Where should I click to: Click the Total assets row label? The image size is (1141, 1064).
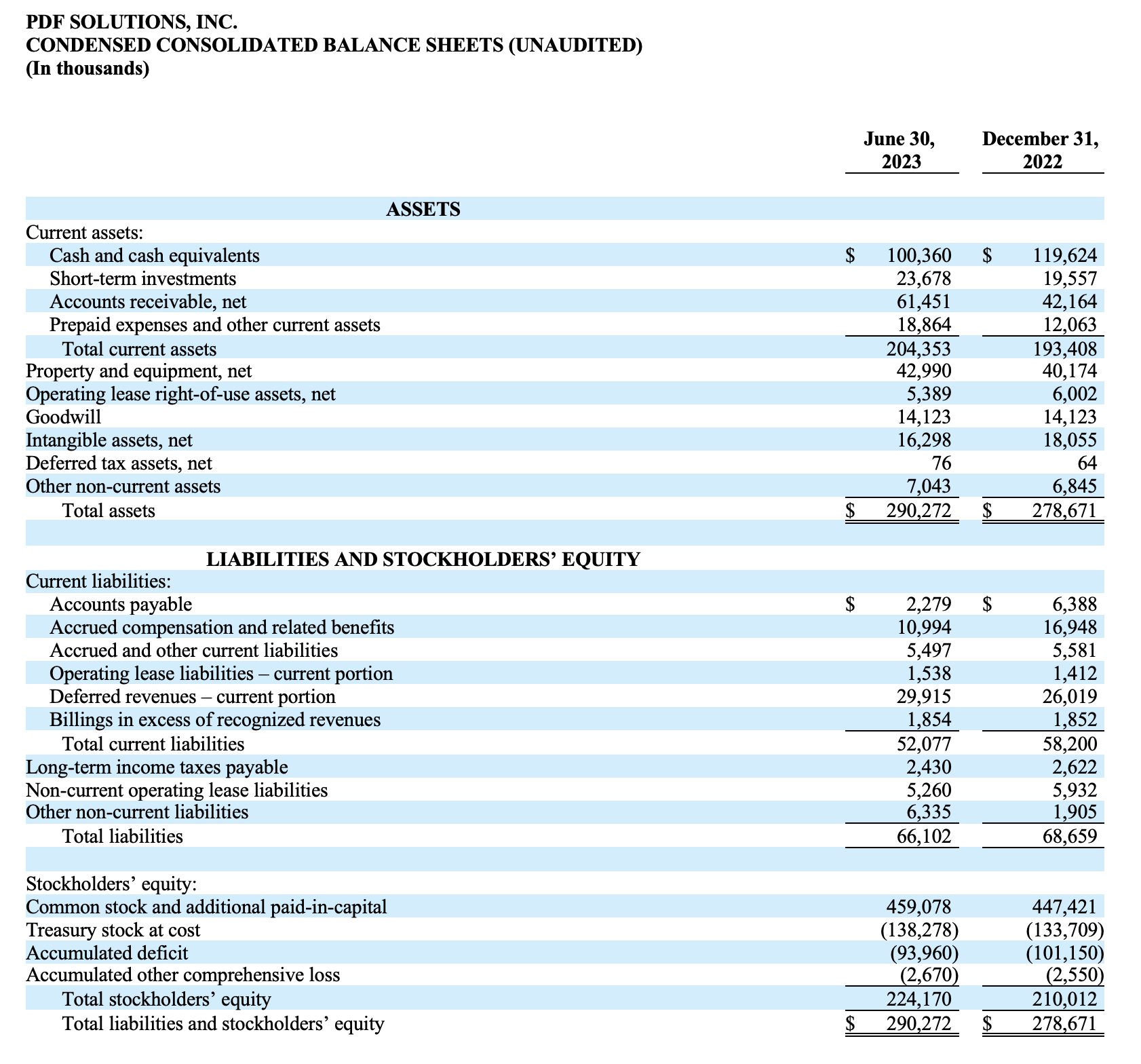pyautogui.click(x=109, y=510)
